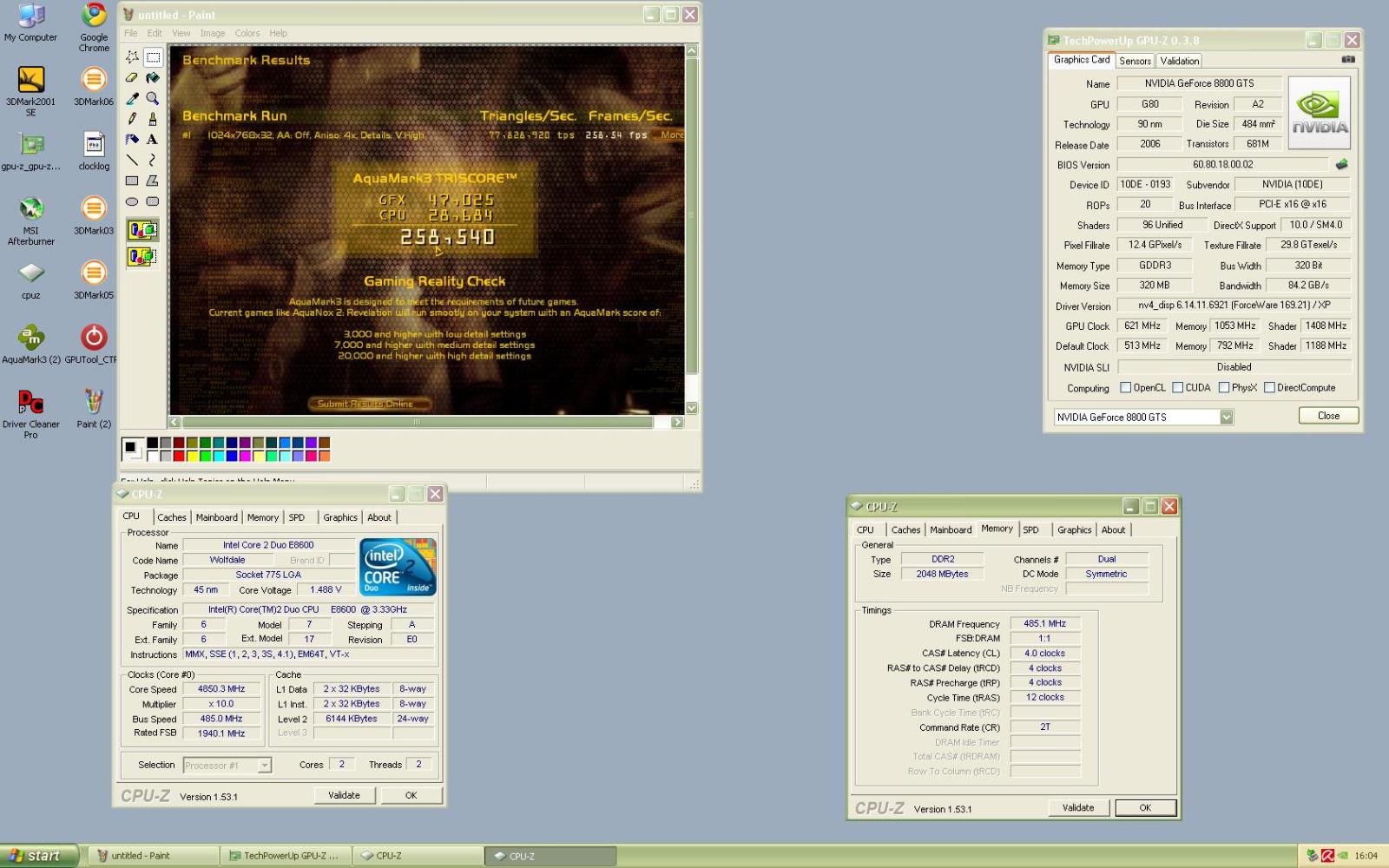Switch to the Validation tab in GPU-Z
This screenshot has width=1389, height=868.
(1180, 61)
